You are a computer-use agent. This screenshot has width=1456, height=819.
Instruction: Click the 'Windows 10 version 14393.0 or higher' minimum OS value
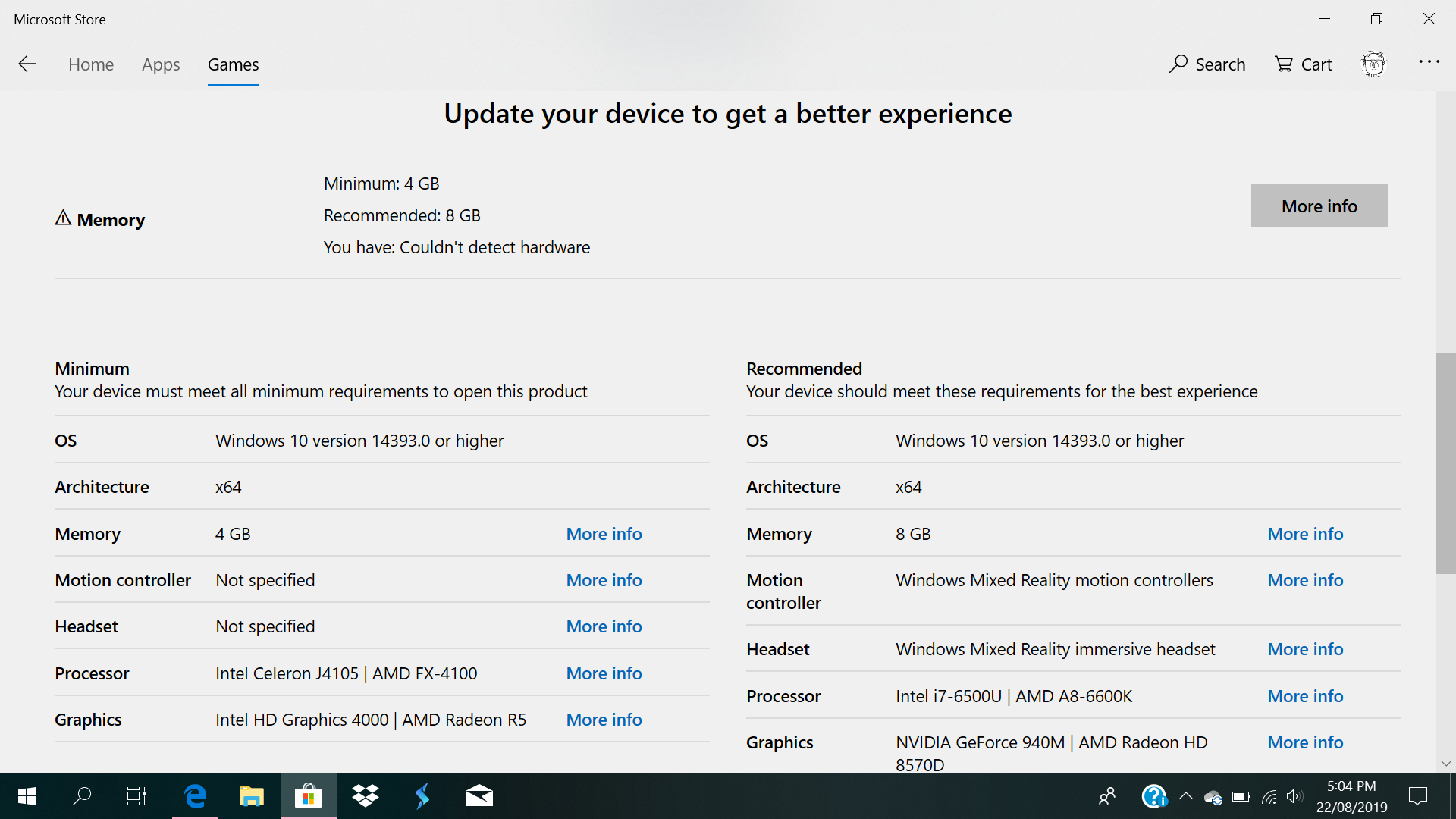[x=359, y=441]
